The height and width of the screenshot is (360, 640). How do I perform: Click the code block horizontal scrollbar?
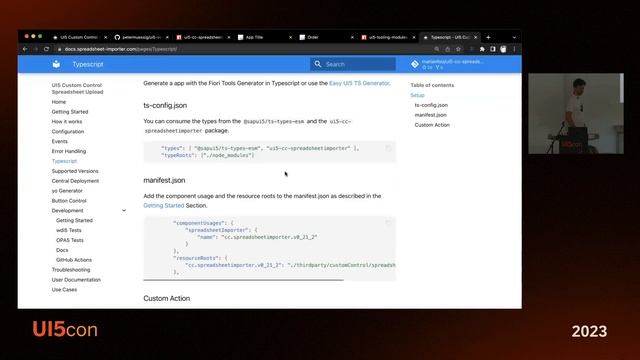point(244,280)
